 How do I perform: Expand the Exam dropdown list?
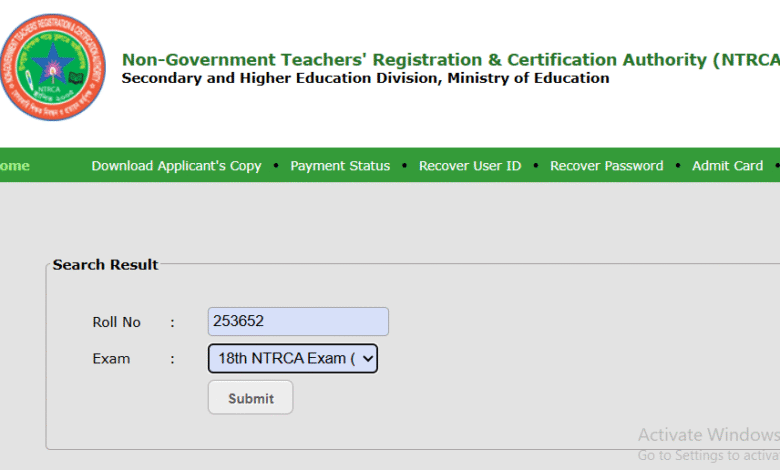click(292, 358)
